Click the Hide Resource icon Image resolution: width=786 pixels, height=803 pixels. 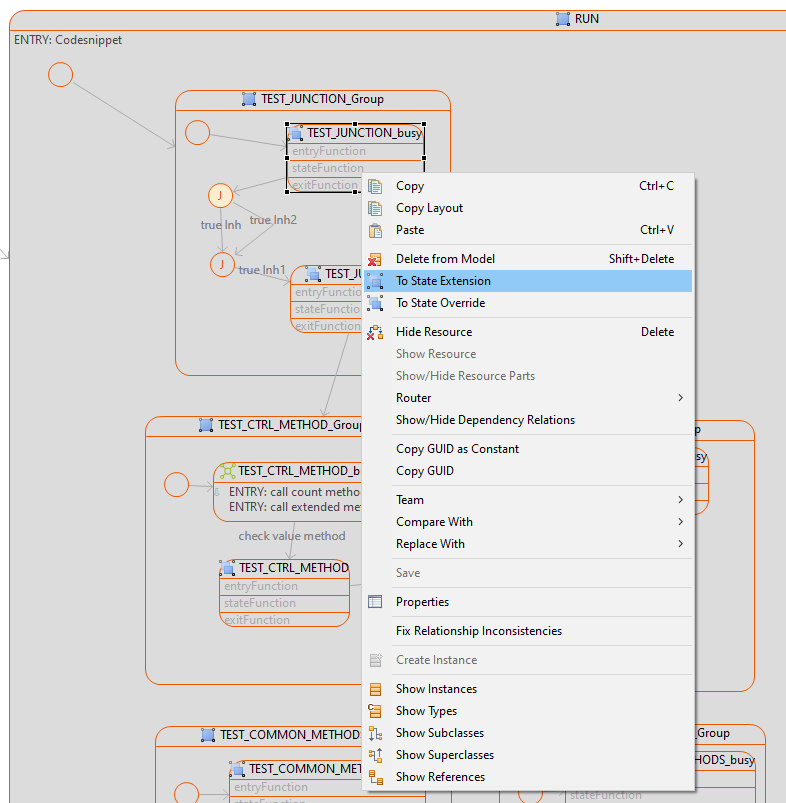[375, 332]
